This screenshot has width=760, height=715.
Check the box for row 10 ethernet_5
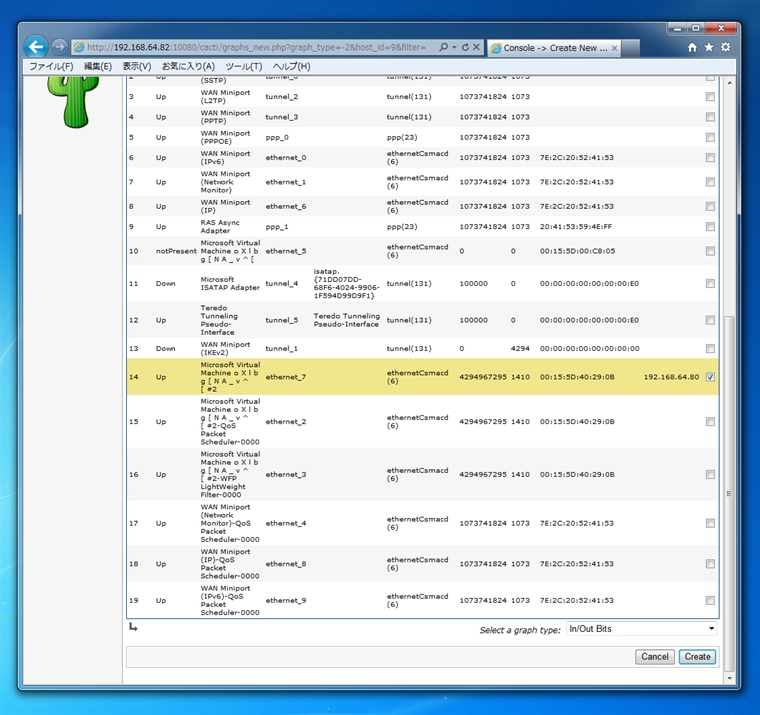710,251
